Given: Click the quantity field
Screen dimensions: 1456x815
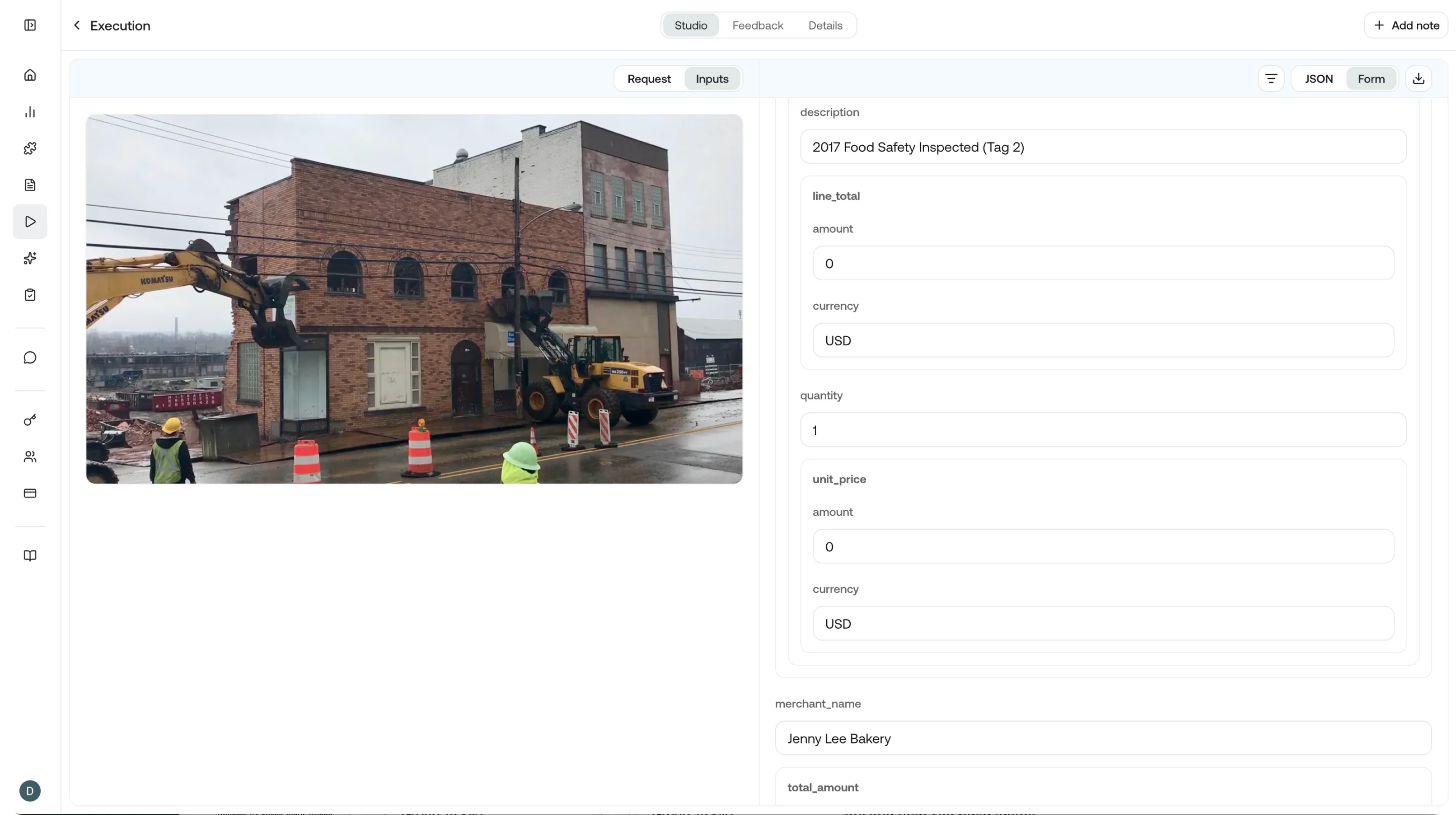Looking at the screenshot, I should point(1103,430).
